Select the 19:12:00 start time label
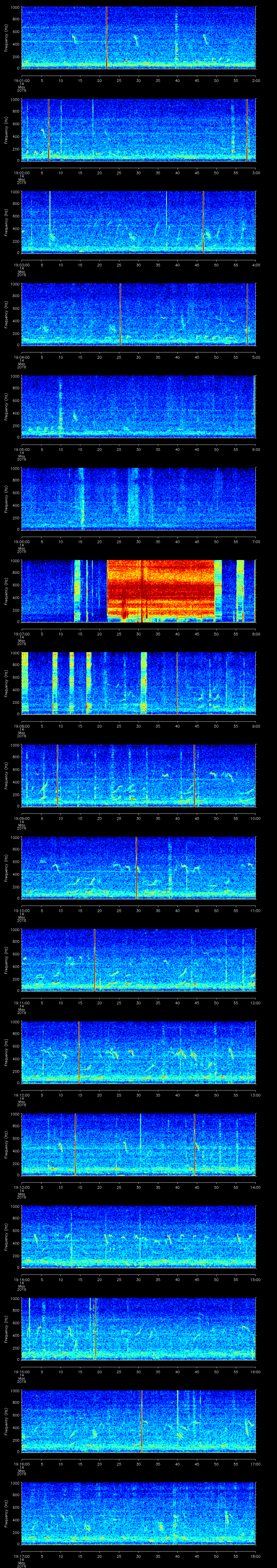This screenshot has width=277, height=1568. [21, 1095]
